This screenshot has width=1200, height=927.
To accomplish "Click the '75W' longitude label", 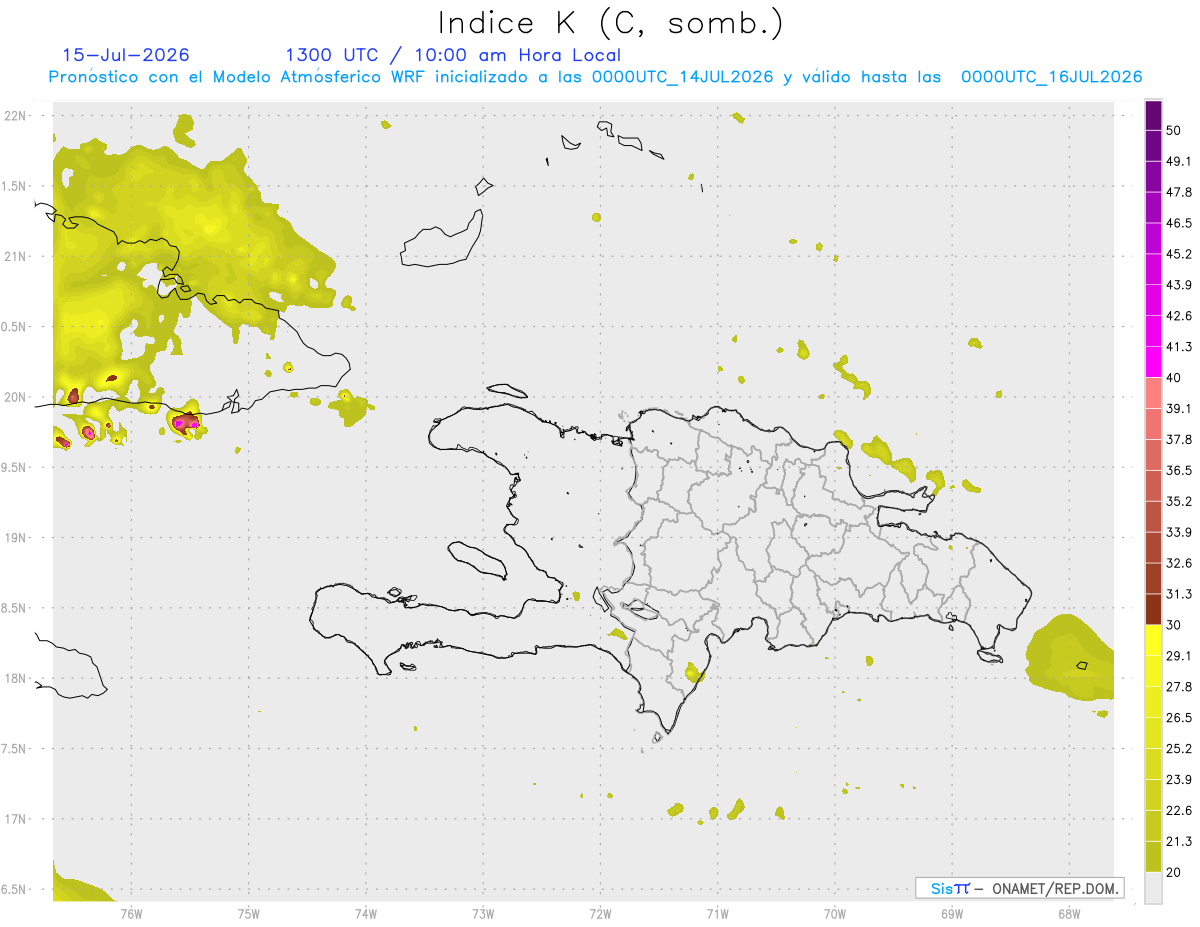I will pyautogui.click(x=248, y=914).
